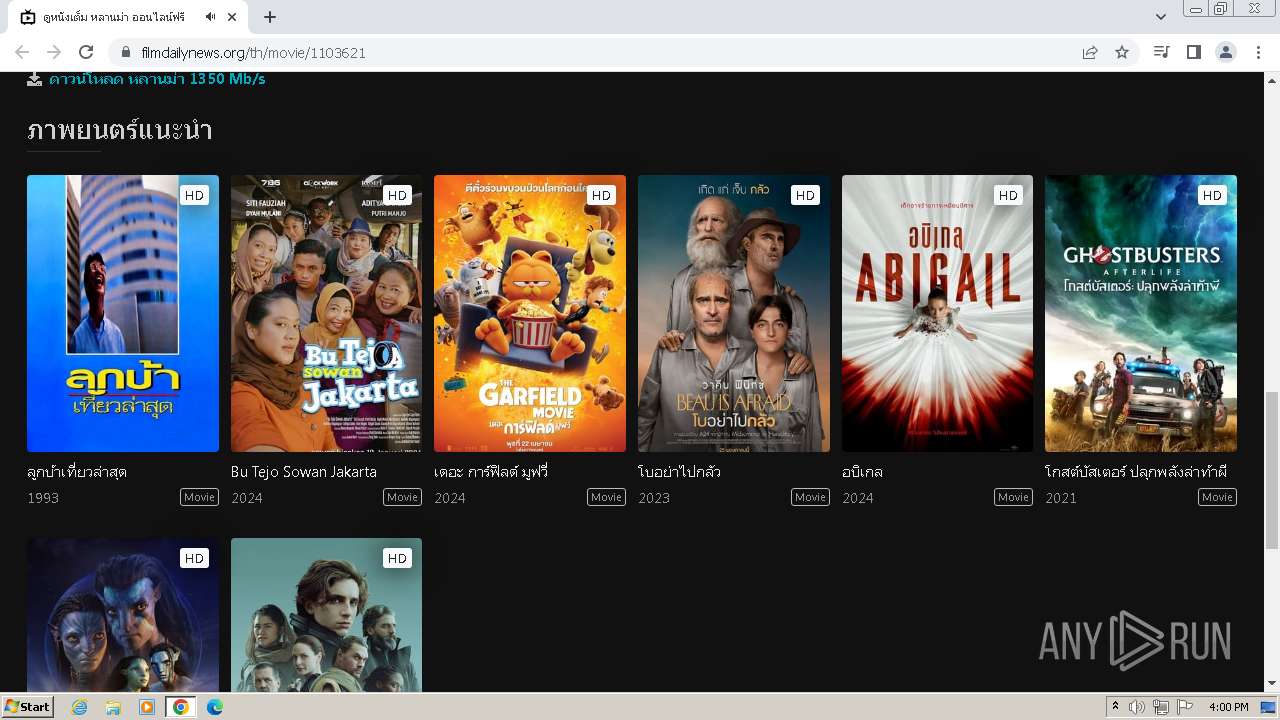Click Movie tag under โบอย่าไปกลัว
The height and width of the screenshot is (720, 1280).
[810, 497]
